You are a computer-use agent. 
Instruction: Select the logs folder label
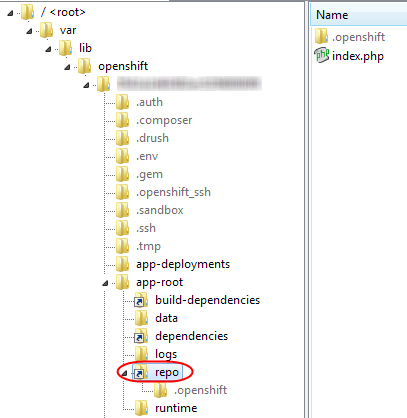[166, 355]
